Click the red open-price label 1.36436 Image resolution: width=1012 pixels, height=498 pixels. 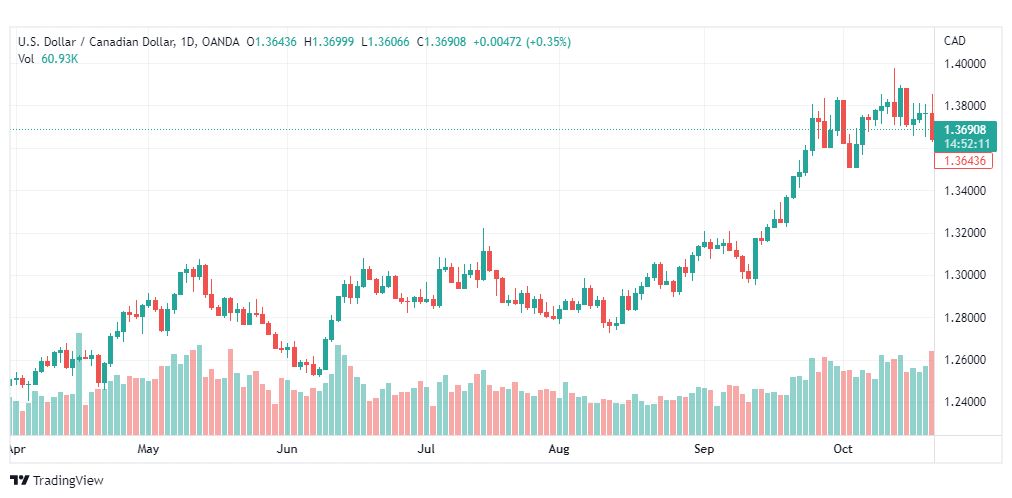point(963,161)
